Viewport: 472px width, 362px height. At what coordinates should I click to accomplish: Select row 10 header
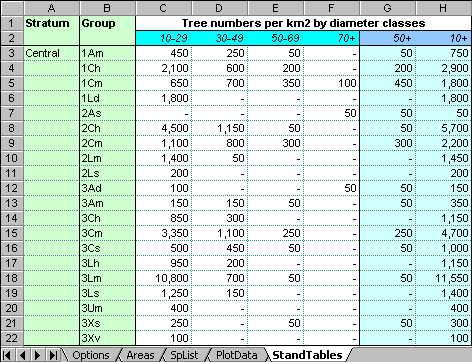(12, 158)
